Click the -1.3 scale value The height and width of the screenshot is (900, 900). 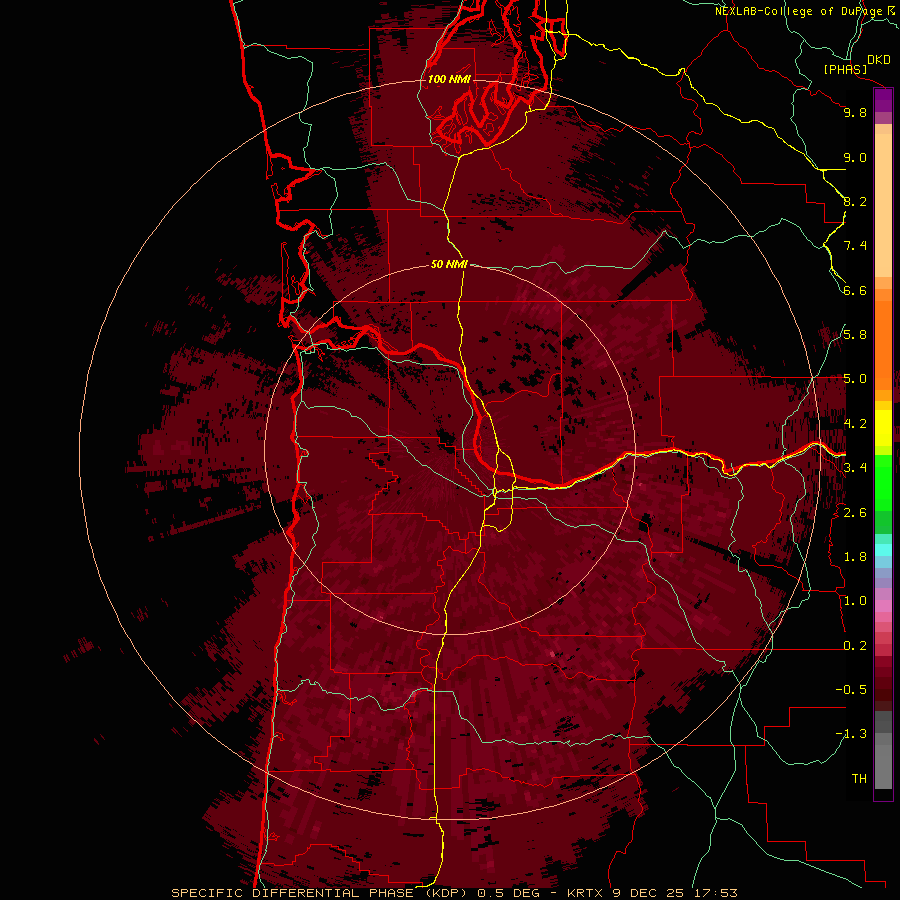(851, 734)
